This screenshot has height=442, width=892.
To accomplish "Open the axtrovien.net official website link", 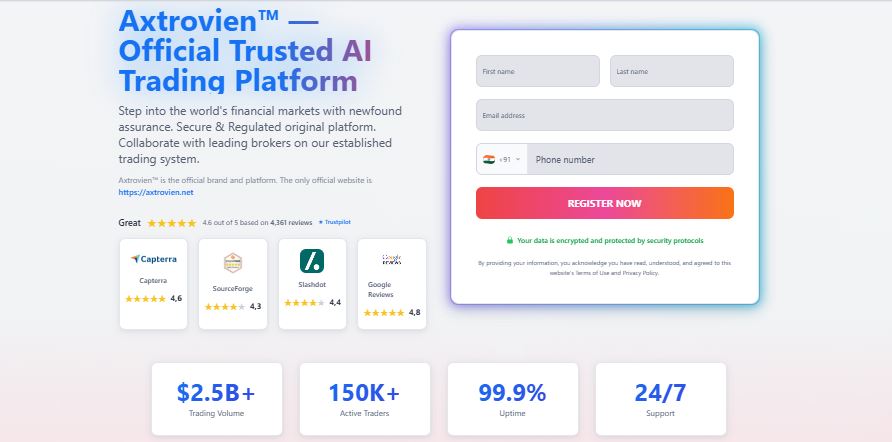I will tap(155, 191).
